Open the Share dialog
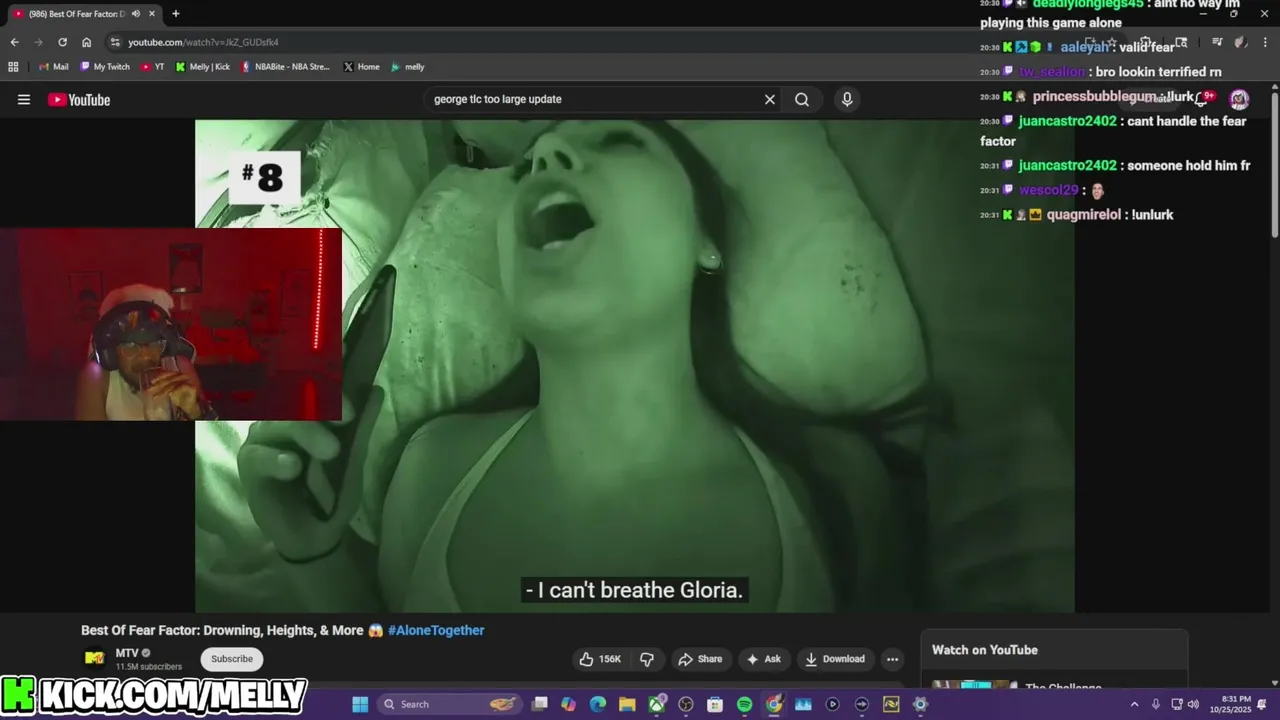 click(700, 659)
